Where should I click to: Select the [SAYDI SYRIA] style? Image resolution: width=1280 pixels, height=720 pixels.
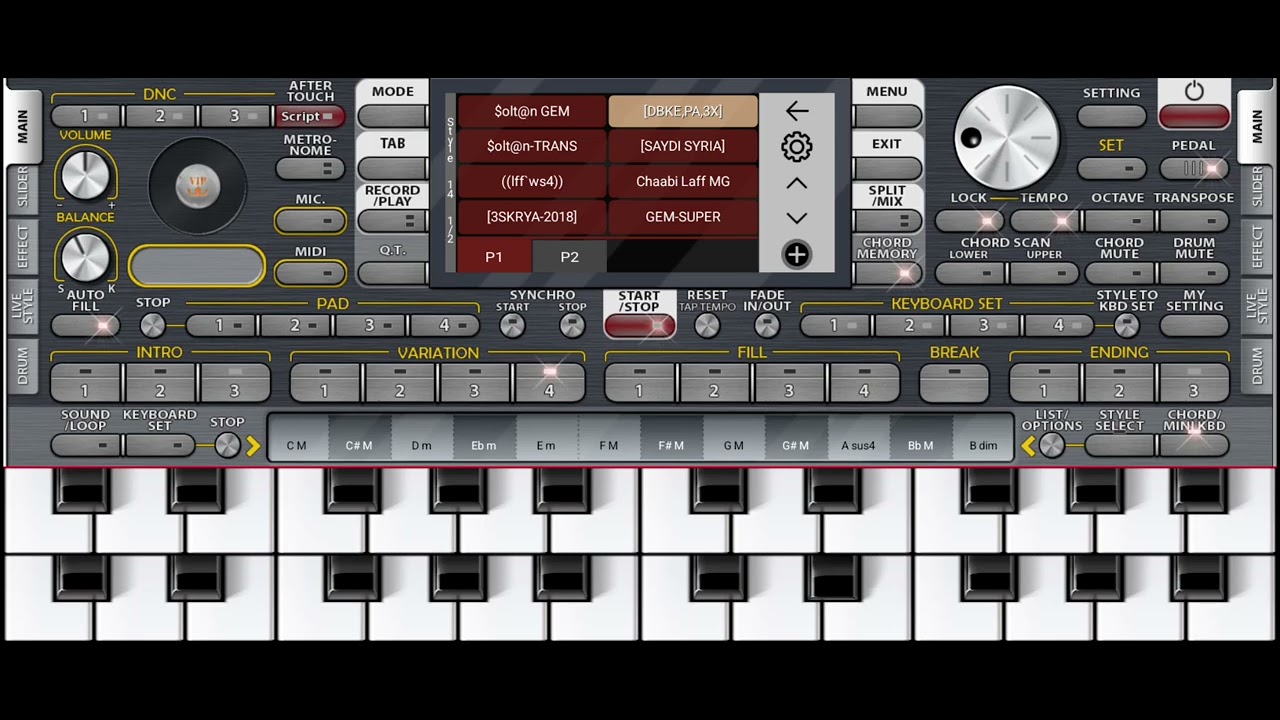pyautogui.click(x=683, y=146)
